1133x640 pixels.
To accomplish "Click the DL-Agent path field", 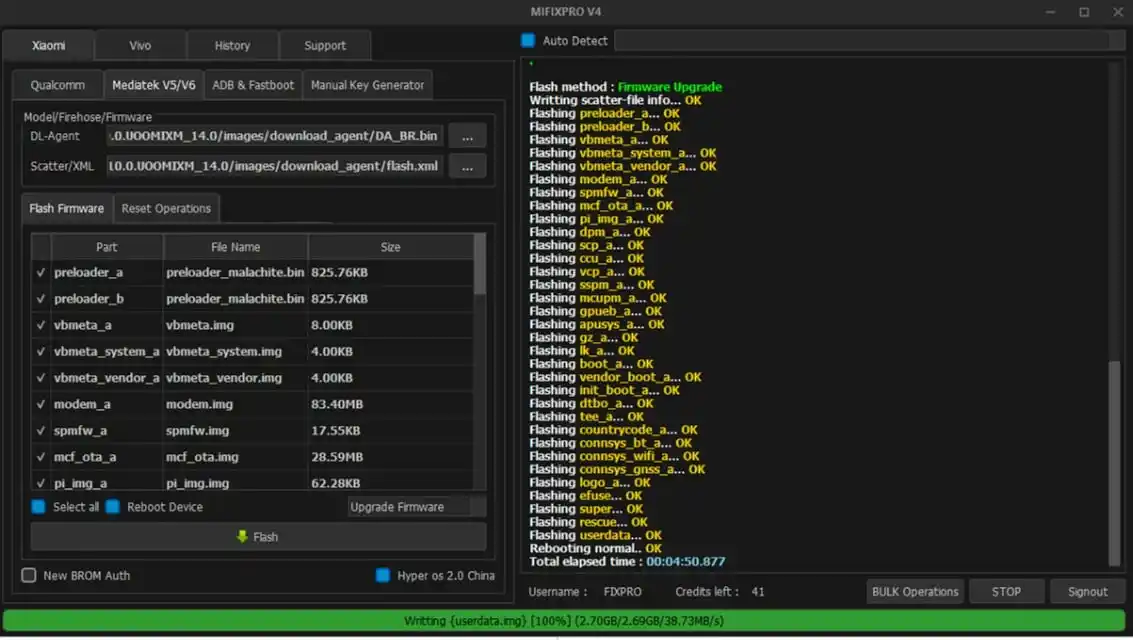I will coord(275,136).
